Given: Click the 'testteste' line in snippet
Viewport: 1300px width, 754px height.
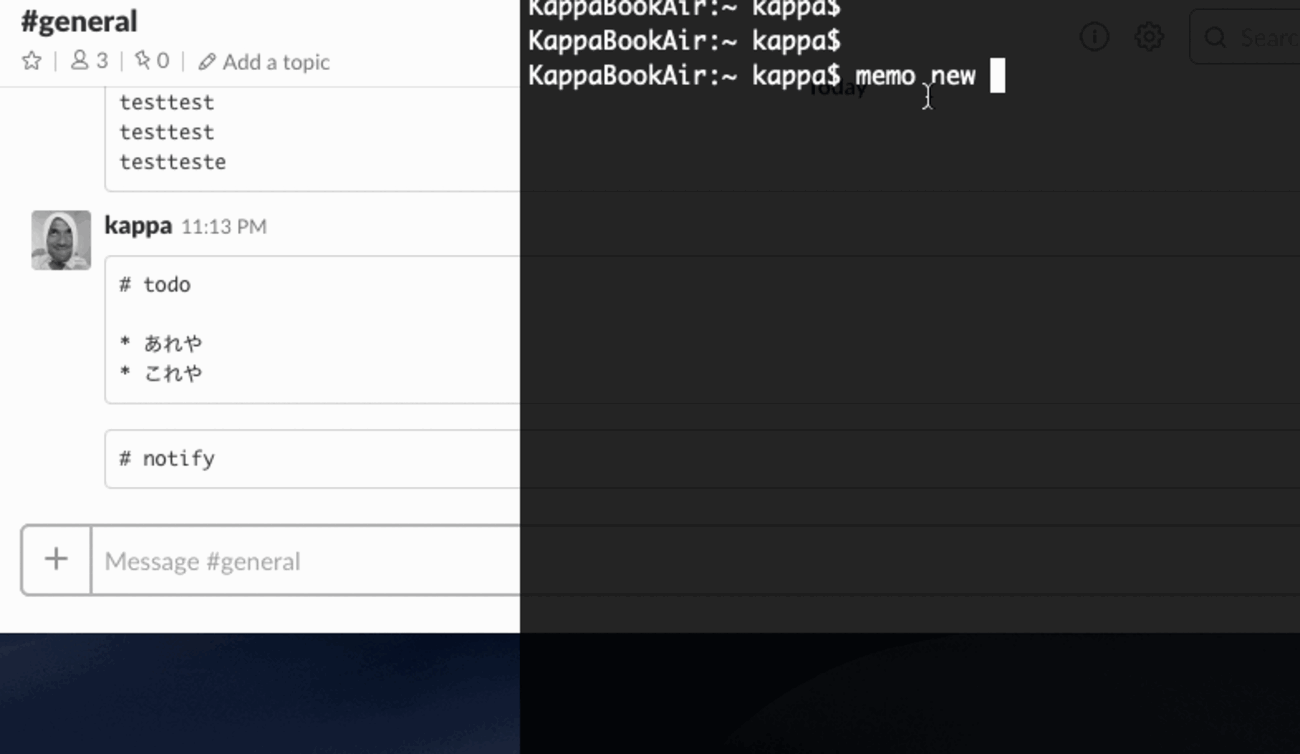Looking at the screenshot, I should click(x=173, y=162).
